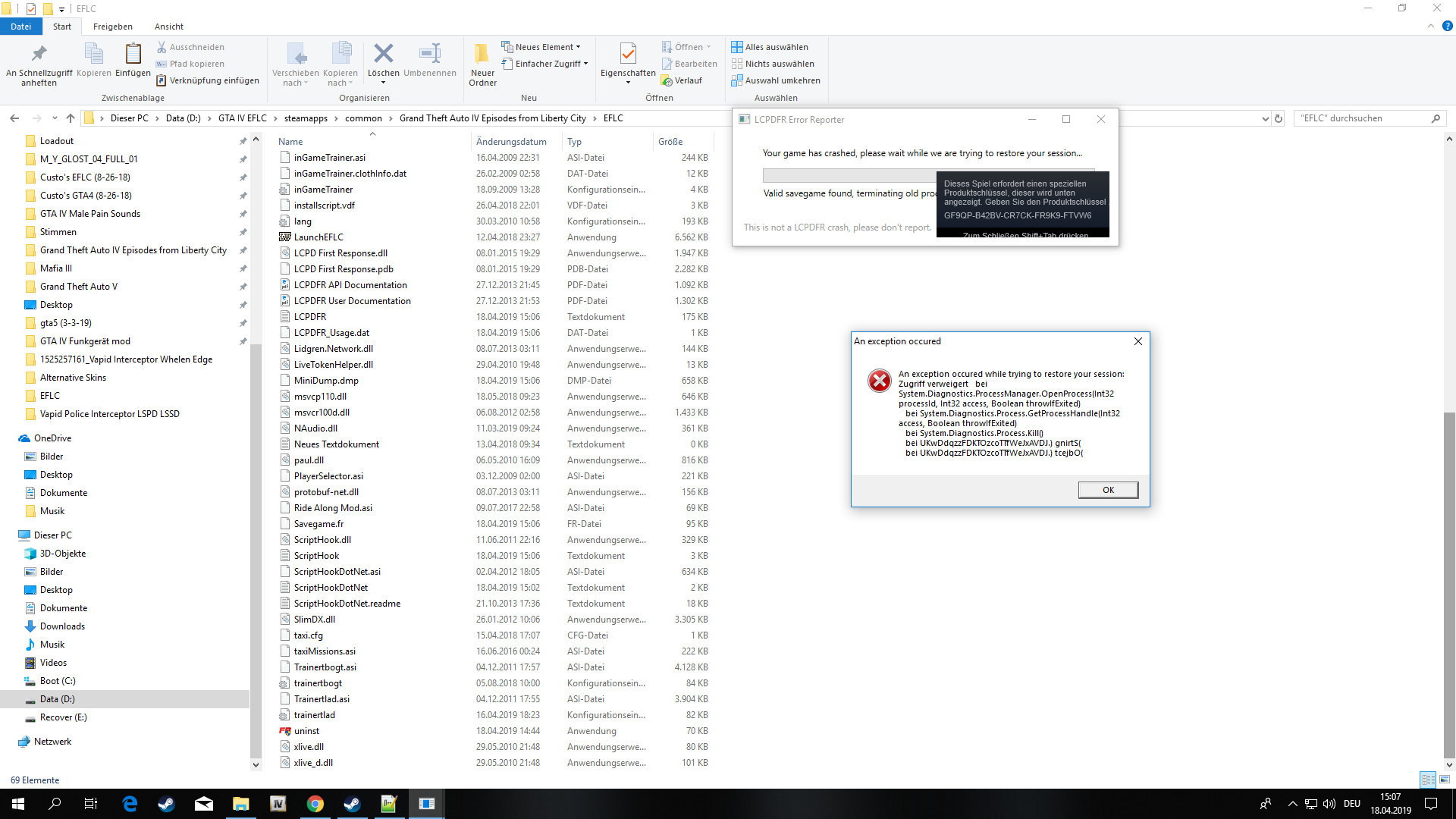The height and width of the screenshot is (819, 1456).
Task: Switch to the details view toggle
Action: point(1428,780)
